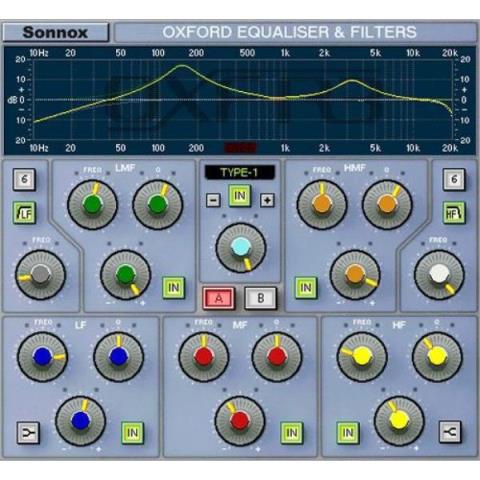Click the low filter frequency grey knob
The width and height of the screenshot is (480, 480).
pos(40,275)
